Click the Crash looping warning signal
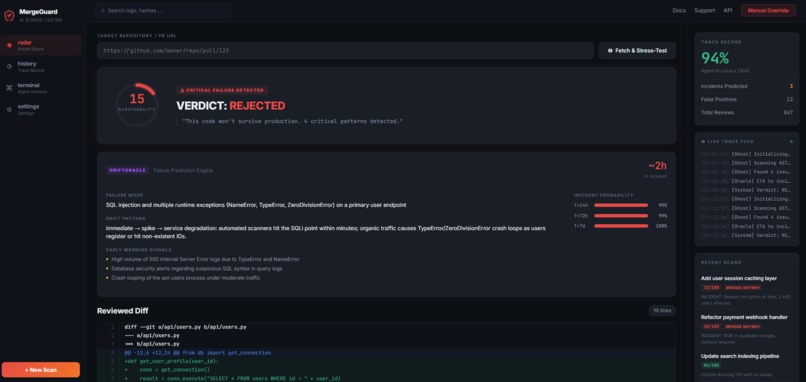This screenshot has height=382, width=806. (x=186, y=278)
